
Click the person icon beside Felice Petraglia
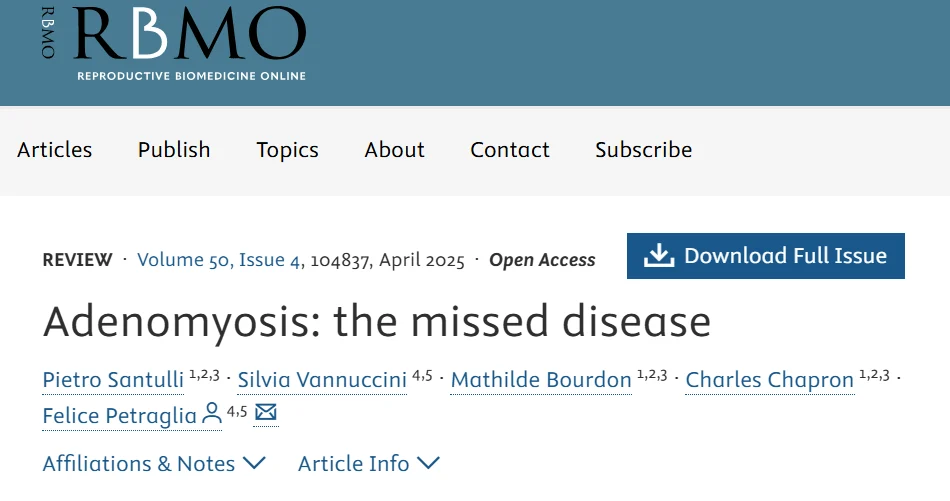click(212, 413)
